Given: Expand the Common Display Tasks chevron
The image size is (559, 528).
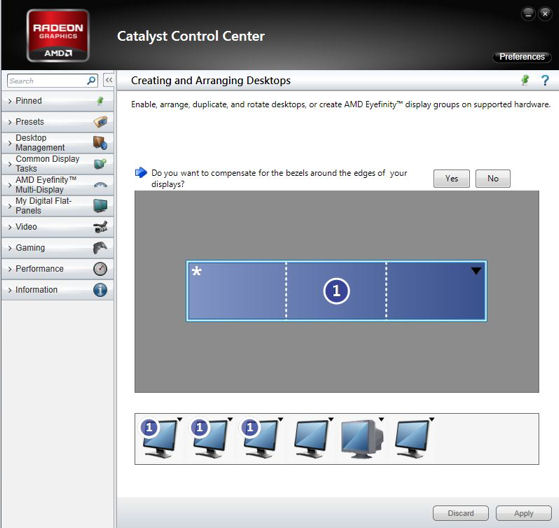Looking at the screenshot, I should pyautogui.click(x=10, y=164).
